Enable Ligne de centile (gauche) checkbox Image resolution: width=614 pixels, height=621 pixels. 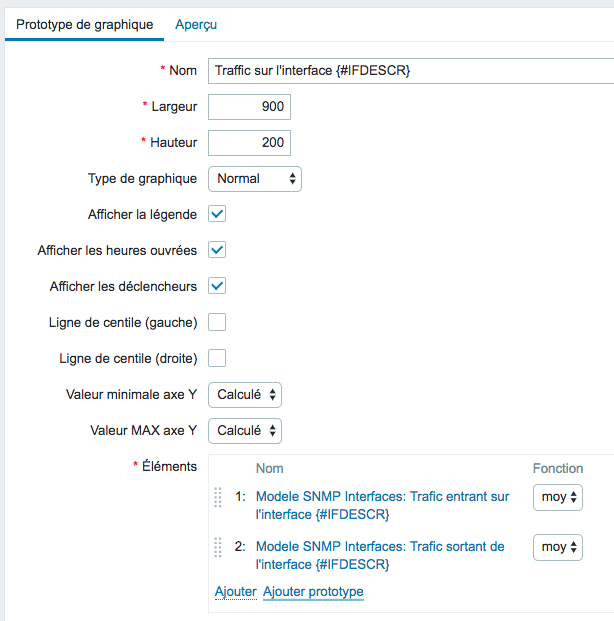tap(217, 322)
